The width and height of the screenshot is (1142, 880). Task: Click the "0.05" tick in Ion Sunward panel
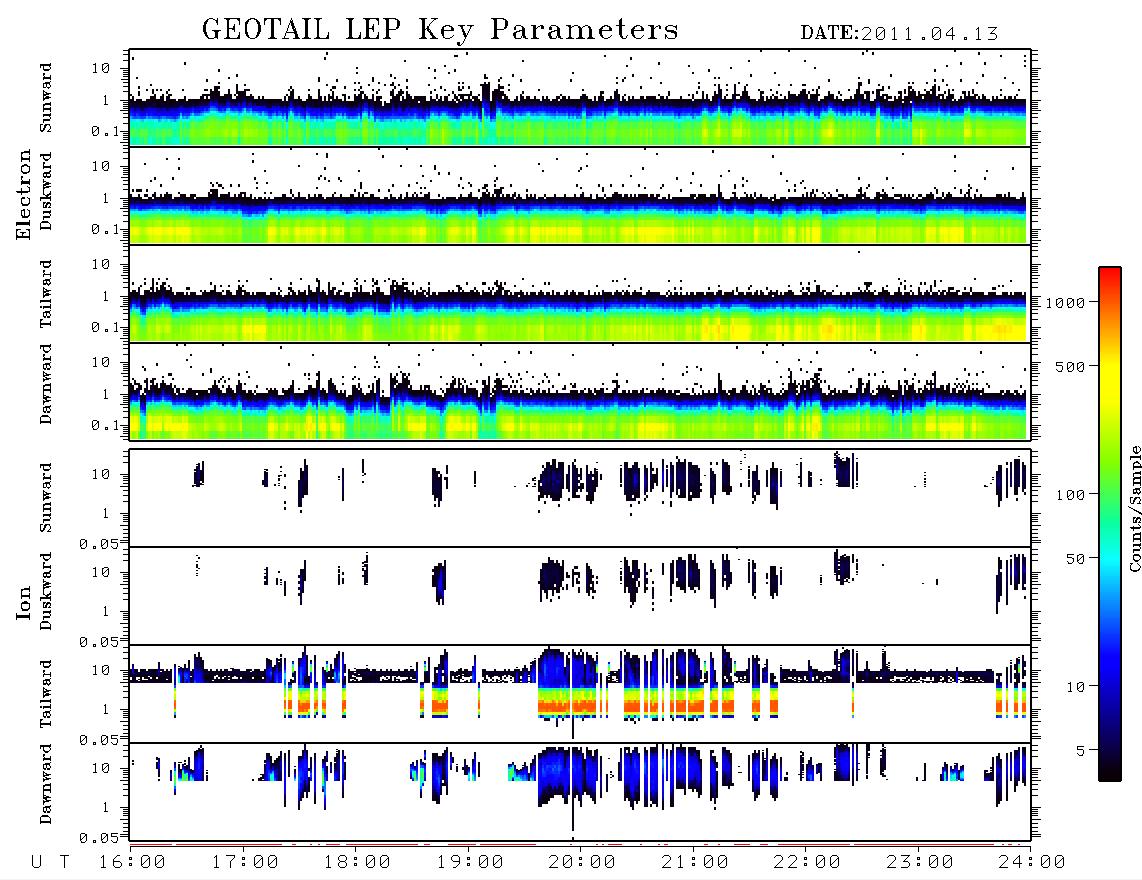click(99, 543)
